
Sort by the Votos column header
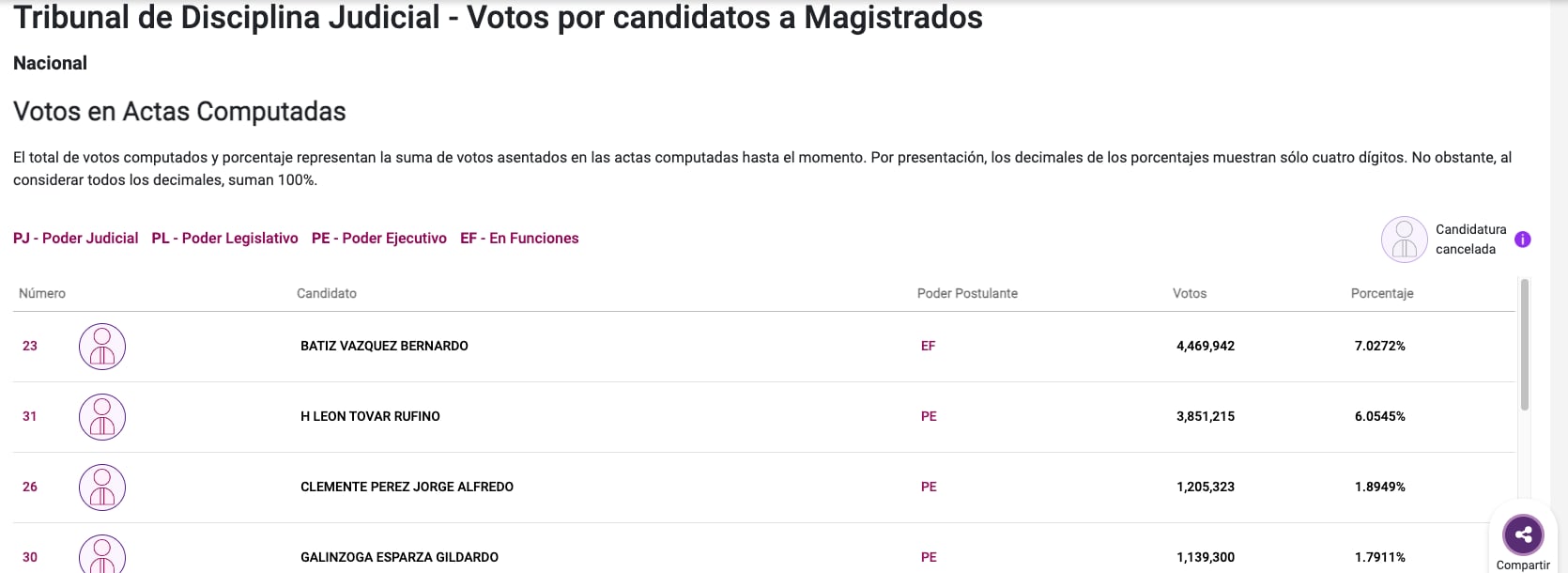(1189, 292)
